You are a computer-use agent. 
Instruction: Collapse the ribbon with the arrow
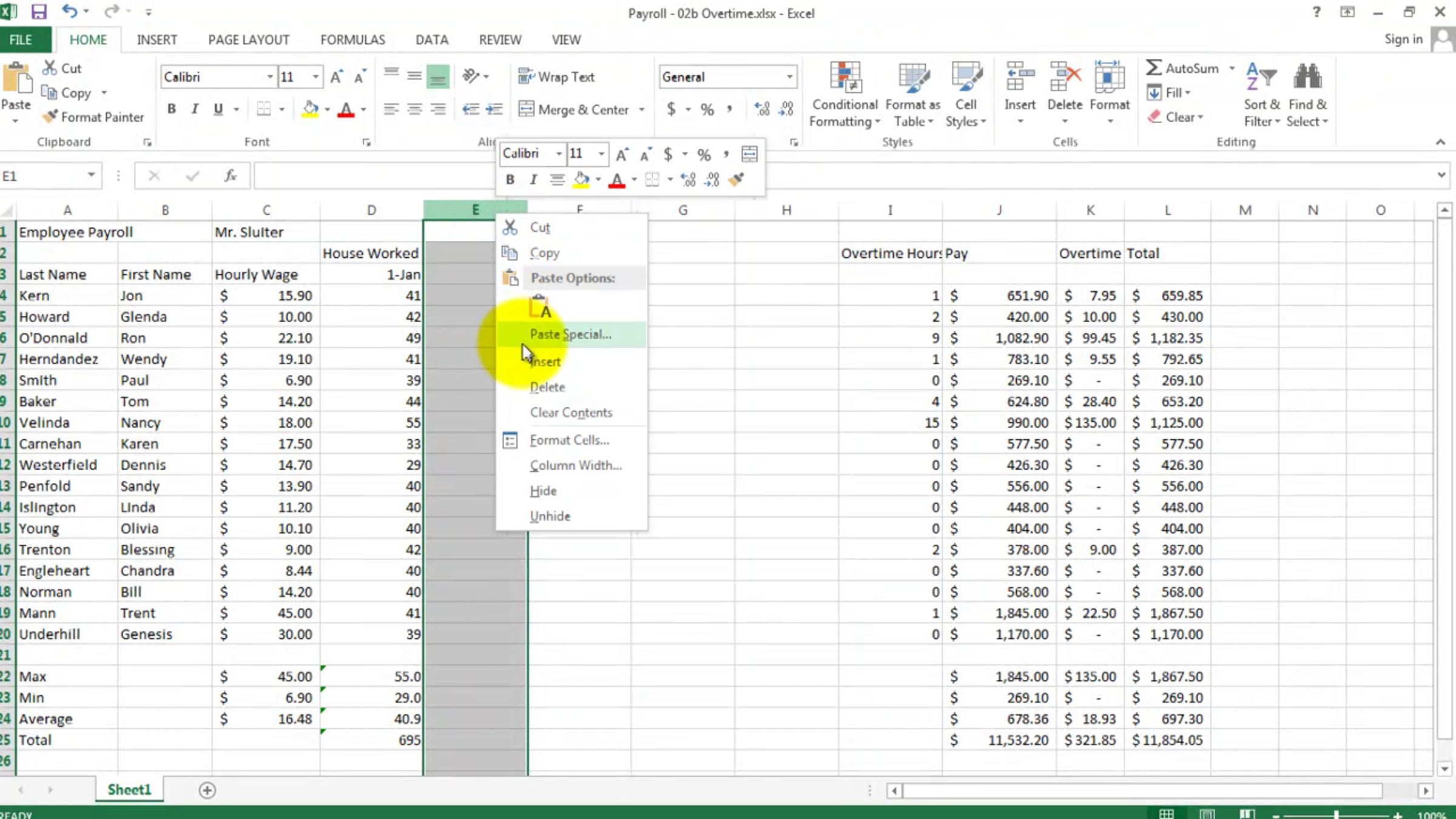coord(1440,142)
